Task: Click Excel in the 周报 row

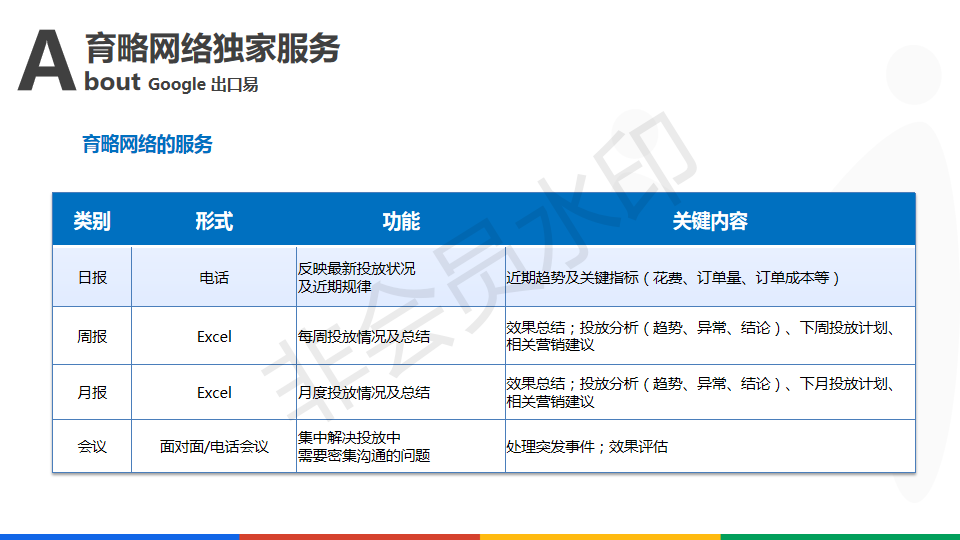Action: (214, 336)
